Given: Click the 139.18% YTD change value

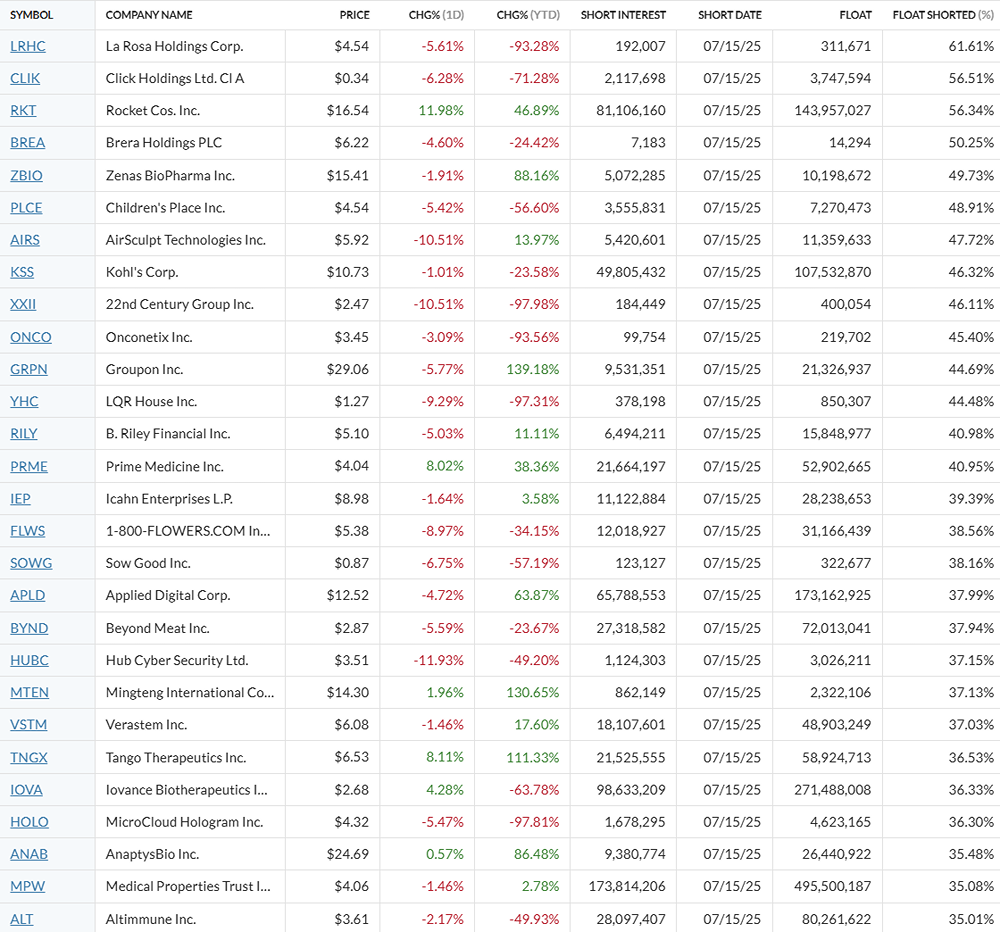Looking at the screenshot, I should pos(533,369).
